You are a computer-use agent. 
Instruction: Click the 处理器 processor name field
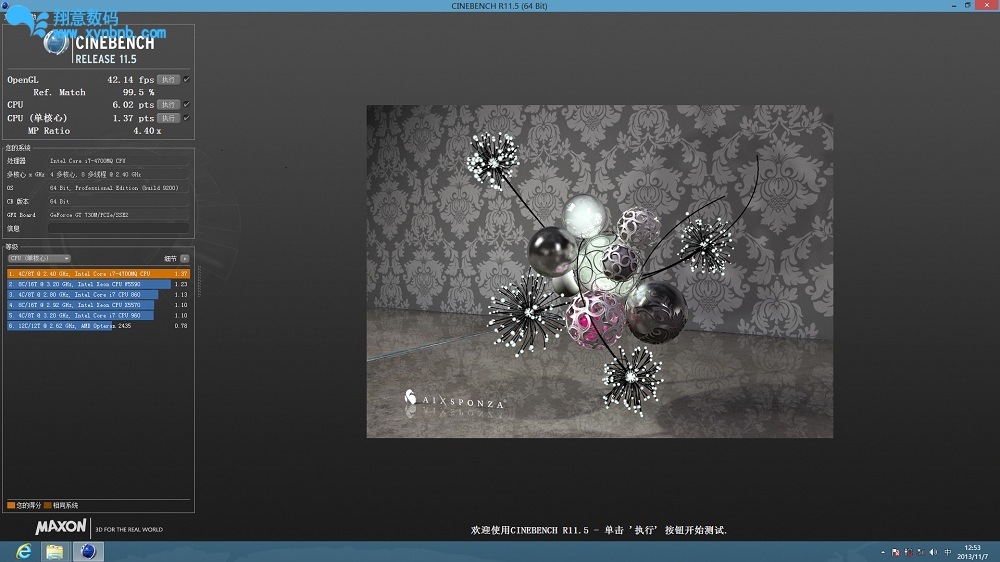[x=119, y=161]
